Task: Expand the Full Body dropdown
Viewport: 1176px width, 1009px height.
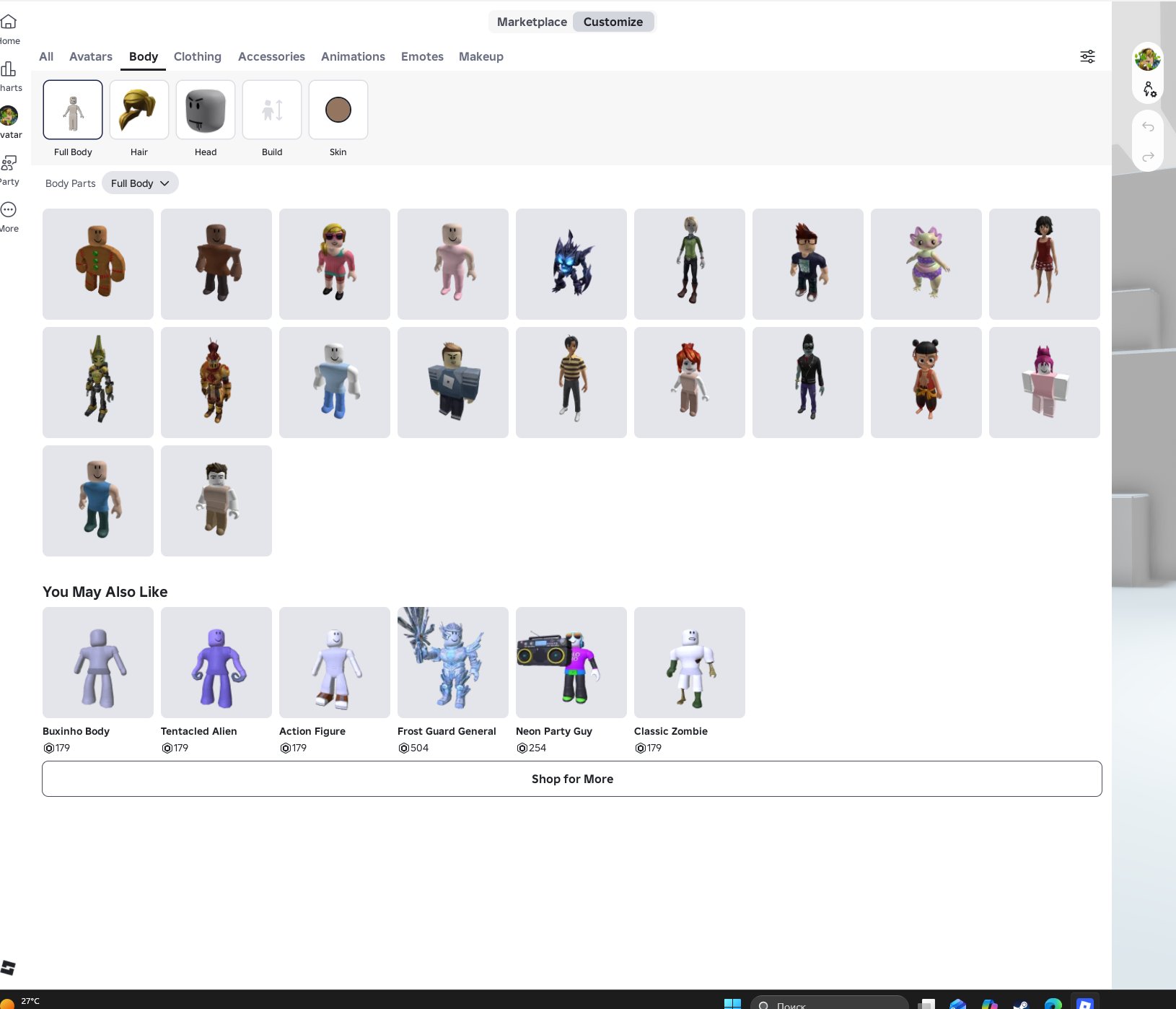Action: (140, 183)
